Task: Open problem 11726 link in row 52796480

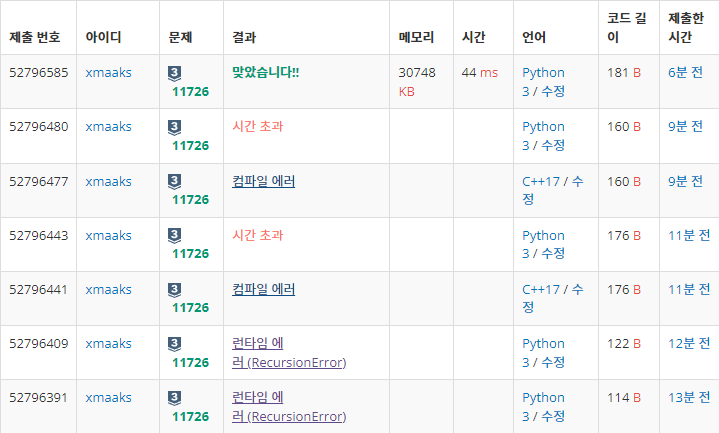Action: coord(190,146)
